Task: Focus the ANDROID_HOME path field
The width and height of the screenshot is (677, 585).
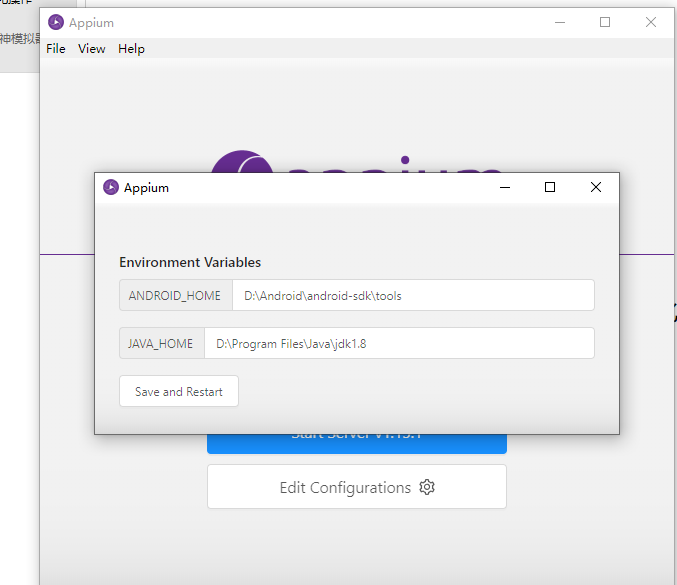Action: click(x=413, y=296)
